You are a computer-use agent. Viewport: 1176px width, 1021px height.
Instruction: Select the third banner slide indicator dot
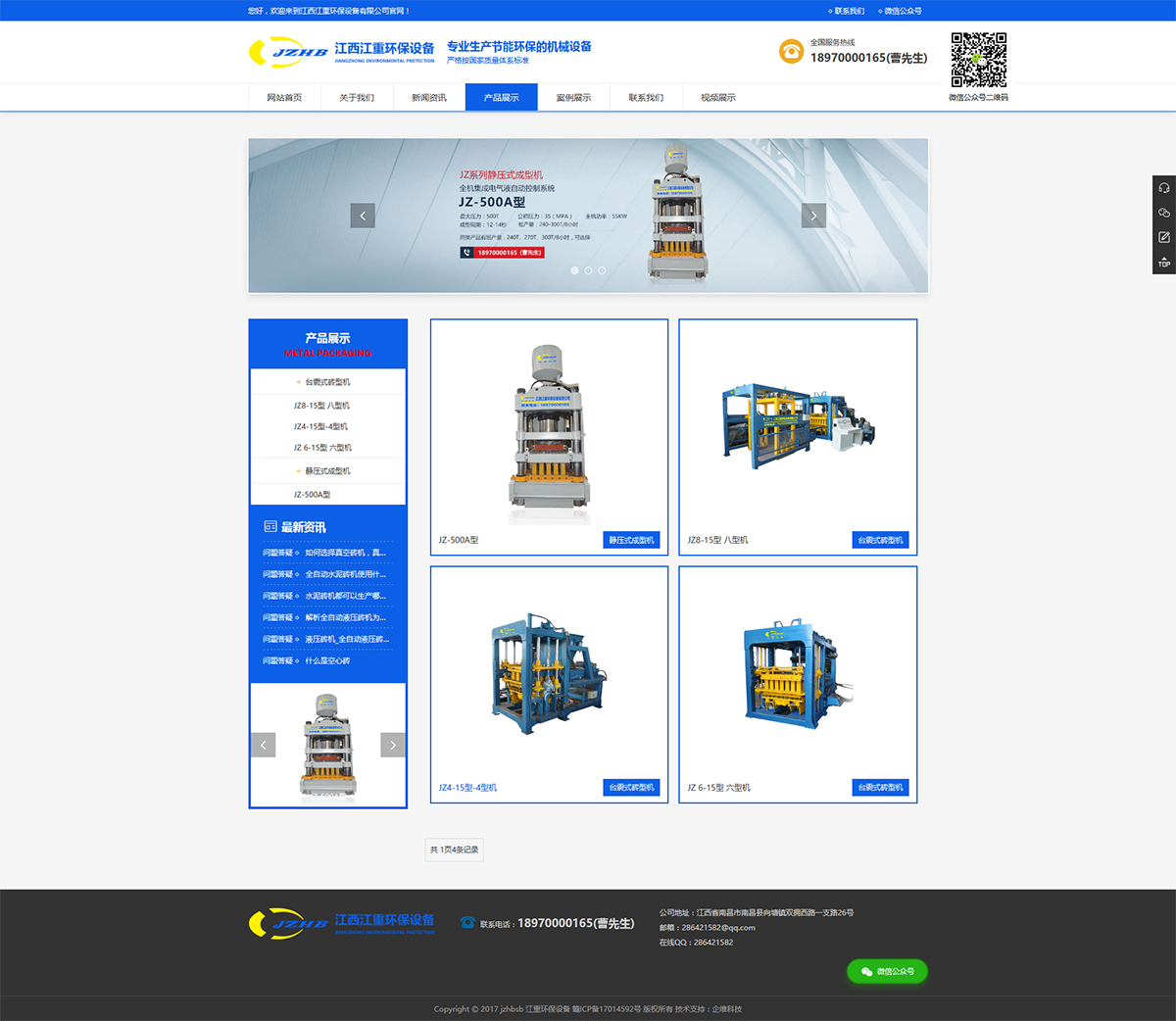602,270
